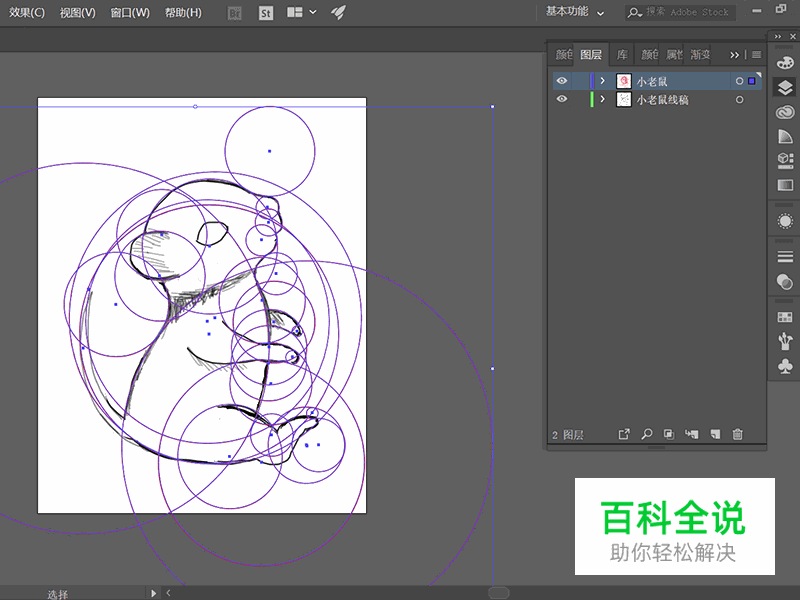Select the Layers panel icon in the dock

(784, 86)
